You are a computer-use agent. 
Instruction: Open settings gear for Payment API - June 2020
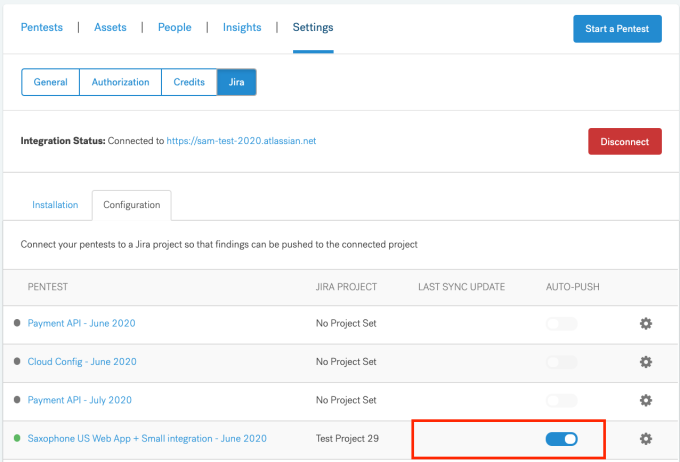[646, 323]
